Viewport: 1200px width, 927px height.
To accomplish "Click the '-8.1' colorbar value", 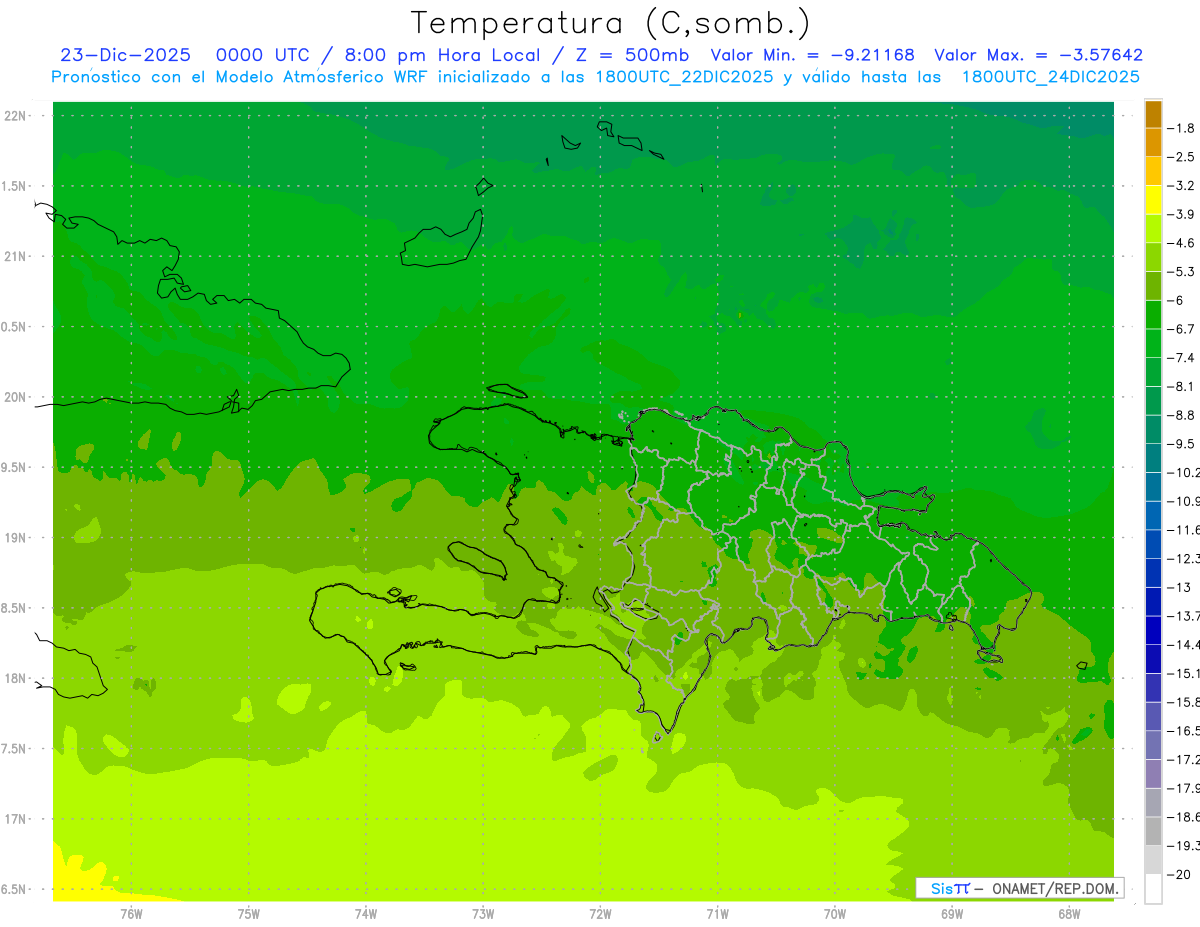I will pos(1183,386).
